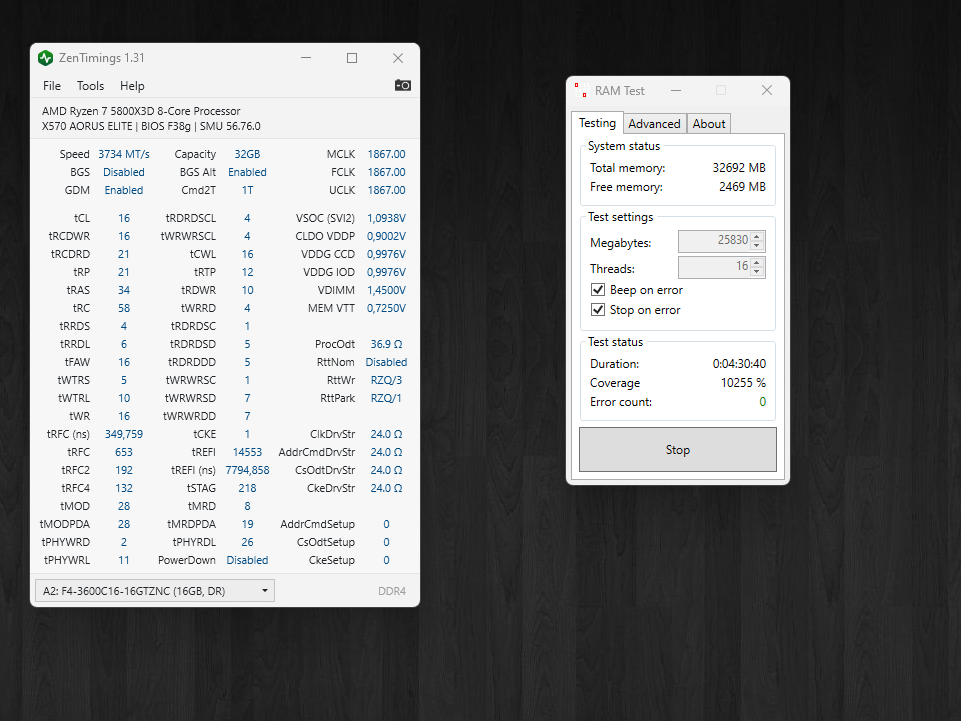Screen dimensions: 961x721
Task: Click the Error count value 0
Action: 762,402
